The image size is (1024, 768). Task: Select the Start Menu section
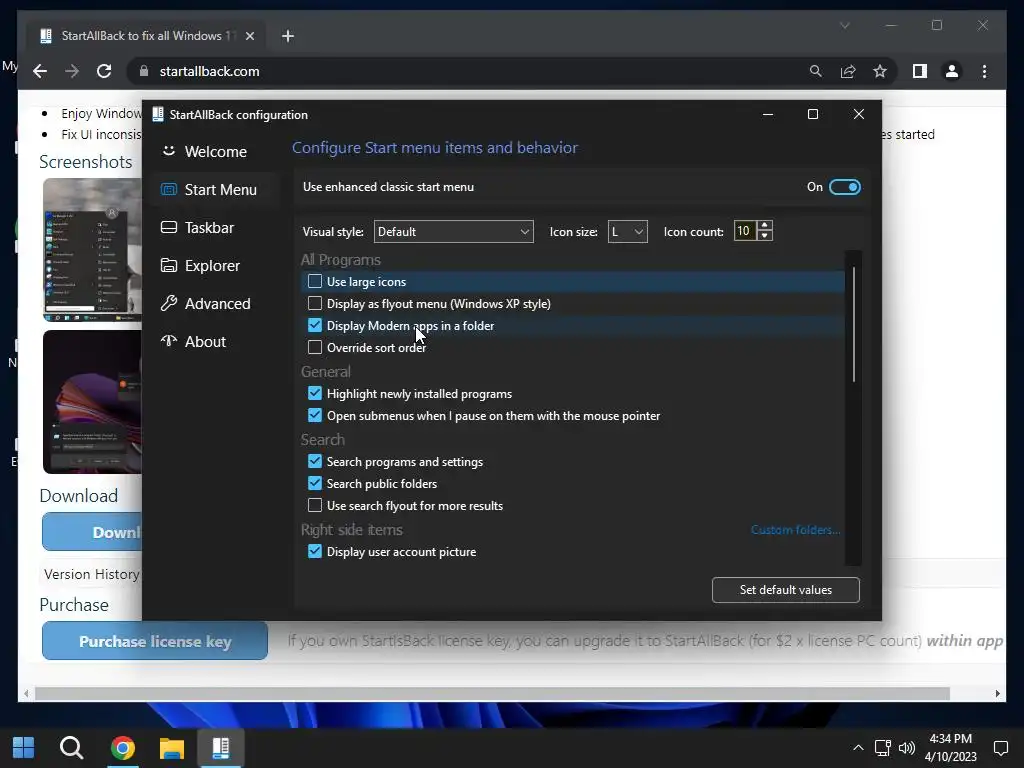[216, 189]
